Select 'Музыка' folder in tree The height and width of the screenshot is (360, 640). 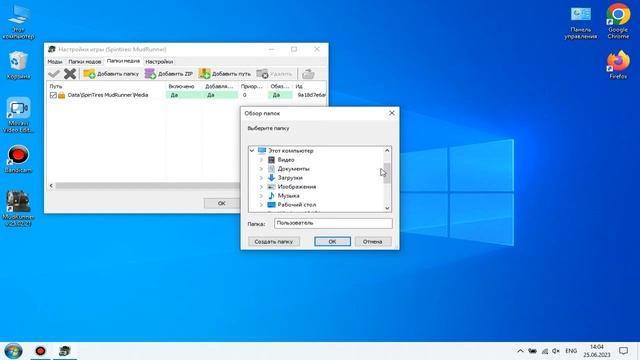288,196
